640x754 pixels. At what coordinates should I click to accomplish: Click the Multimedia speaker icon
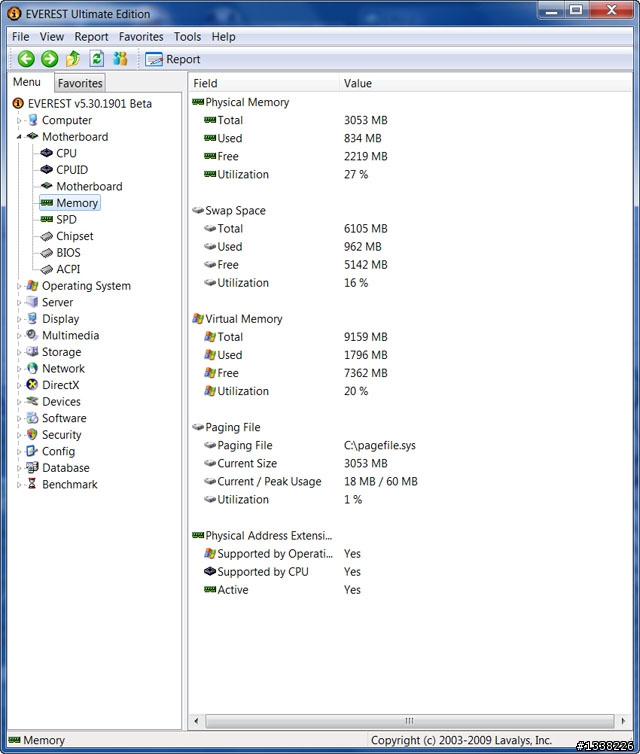click(x=32, y=335)
